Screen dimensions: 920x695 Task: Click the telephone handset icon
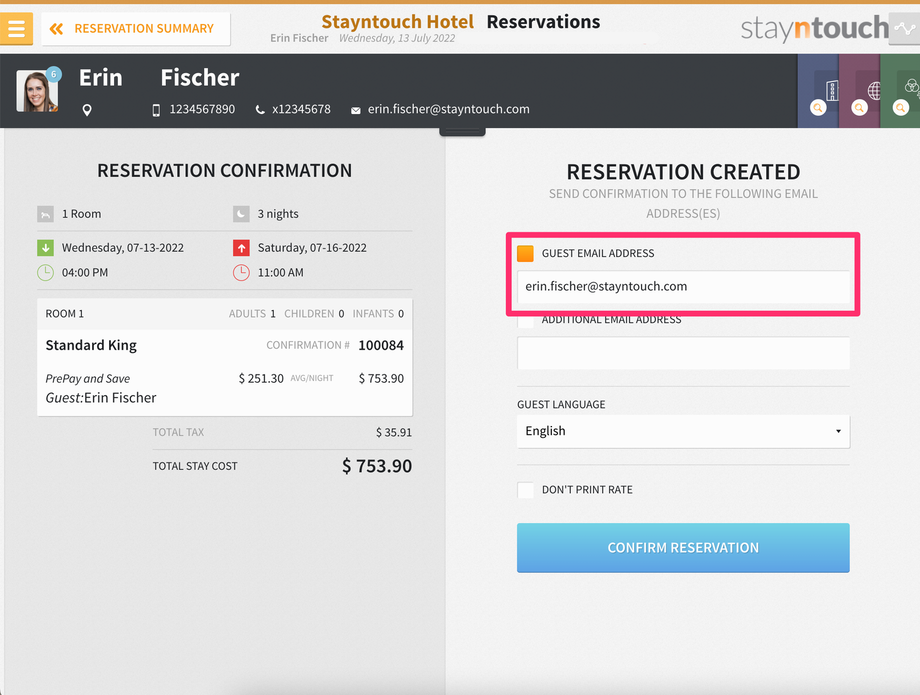click(260, 110)
